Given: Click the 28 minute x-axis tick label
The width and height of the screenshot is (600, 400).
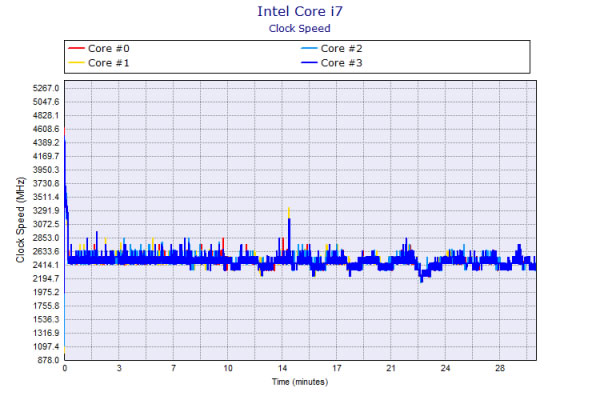Looking at the screenshot, I should point(500,368).
